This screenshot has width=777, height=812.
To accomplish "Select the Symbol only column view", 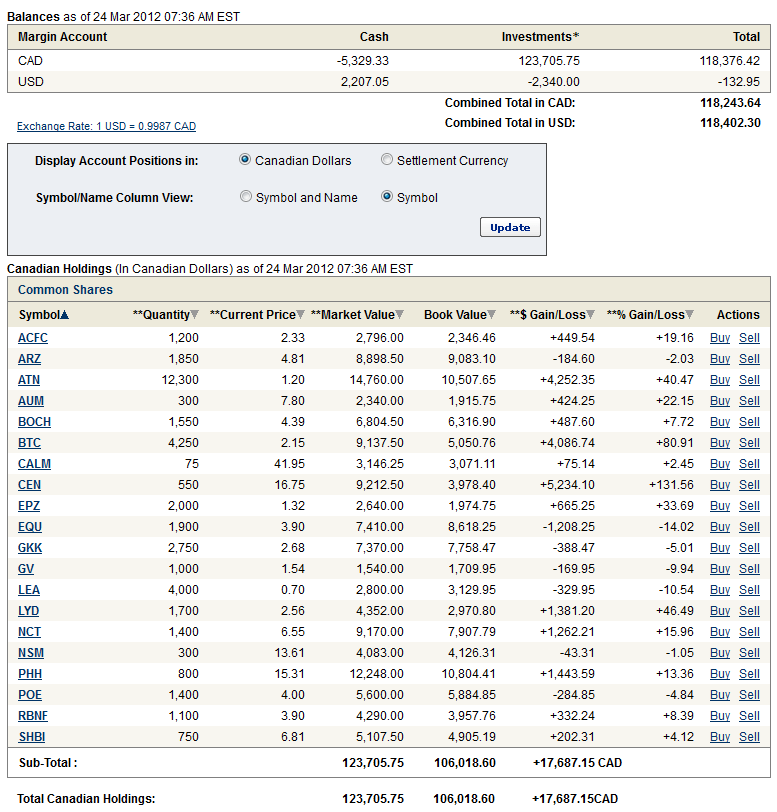I will (x=387, y=197).
